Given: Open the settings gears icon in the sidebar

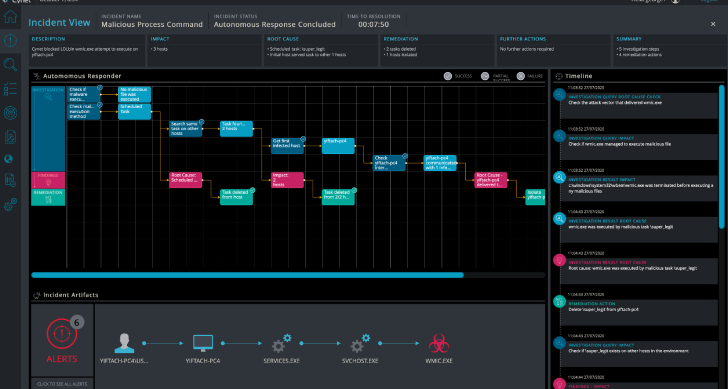Looking at the screenshot, I should tap(10, 204).
